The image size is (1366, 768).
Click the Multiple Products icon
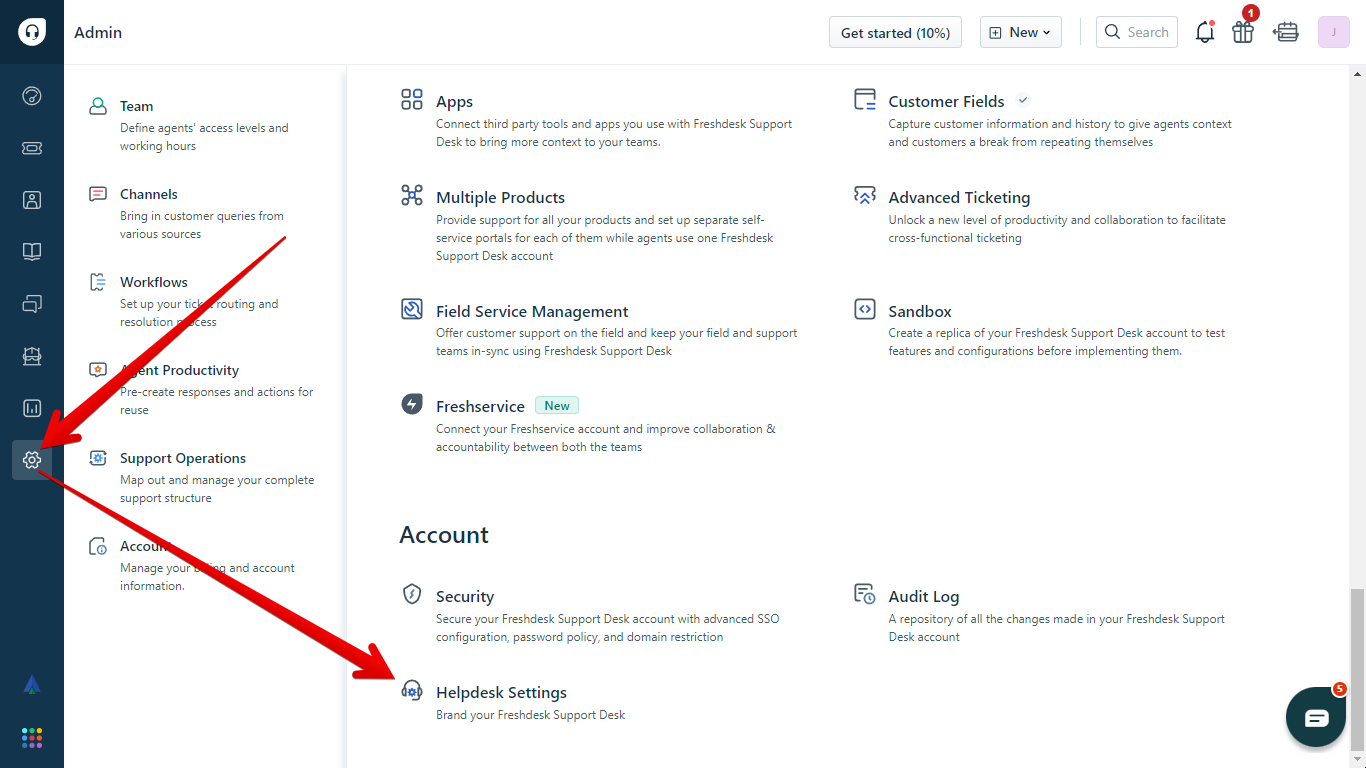coord(412,195)
